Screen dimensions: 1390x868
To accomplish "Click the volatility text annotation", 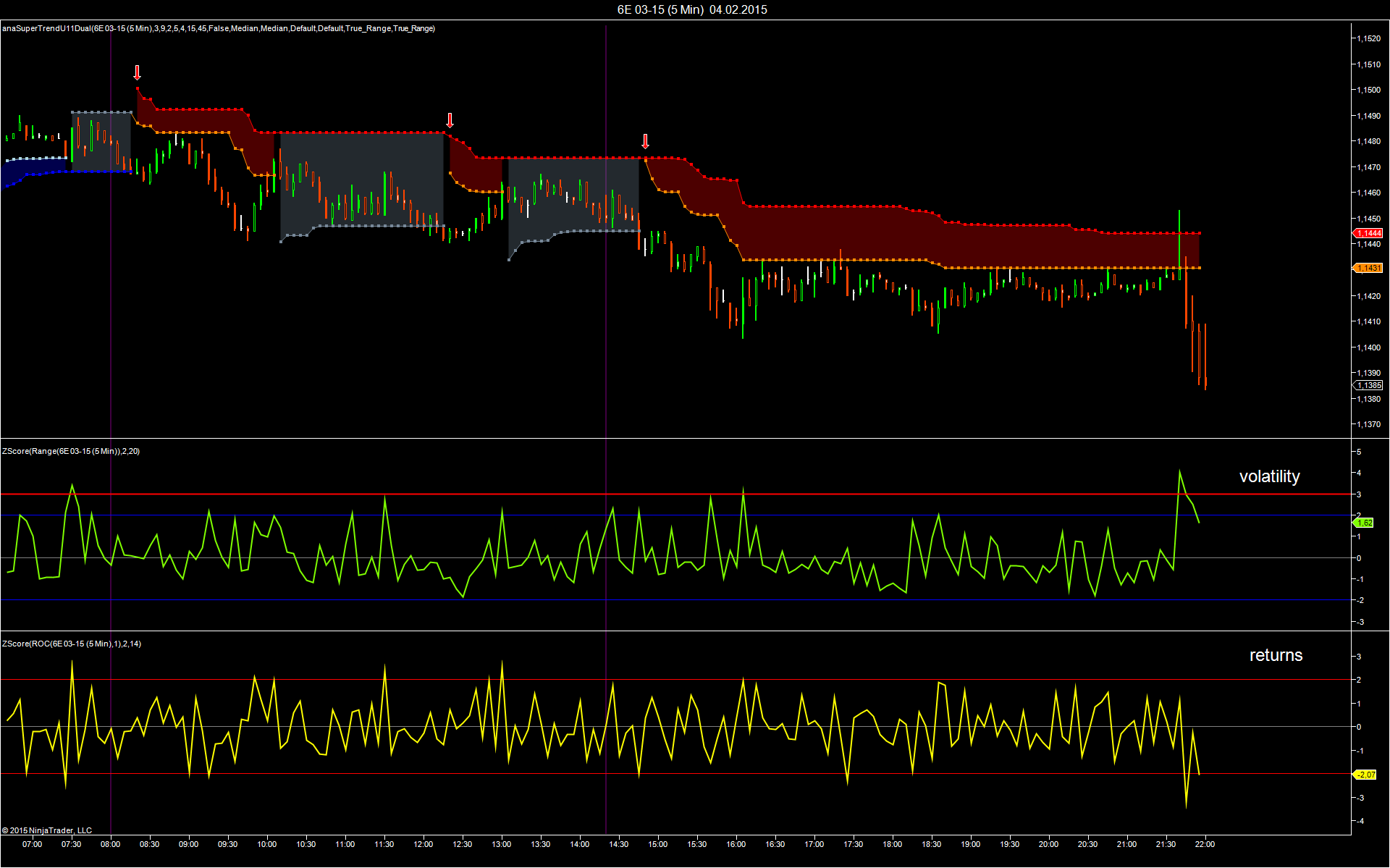I will point(1269,476).
